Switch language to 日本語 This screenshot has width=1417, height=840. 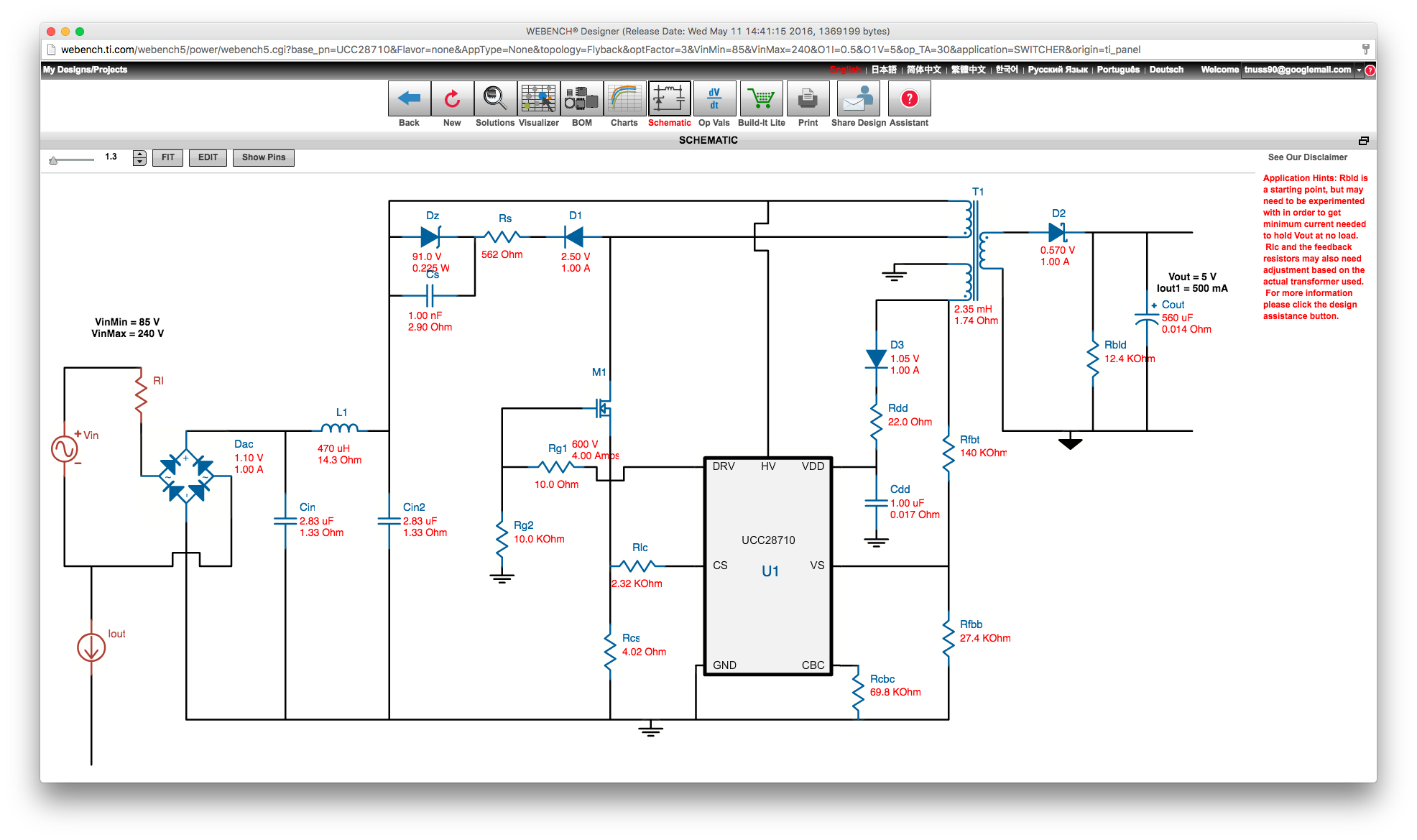pyautogui.click(x=884, y=70)
